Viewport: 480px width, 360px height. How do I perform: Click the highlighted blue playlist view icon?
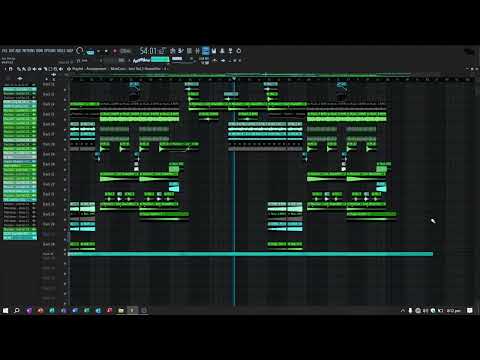pyautogui.click(x=206, y=51)
